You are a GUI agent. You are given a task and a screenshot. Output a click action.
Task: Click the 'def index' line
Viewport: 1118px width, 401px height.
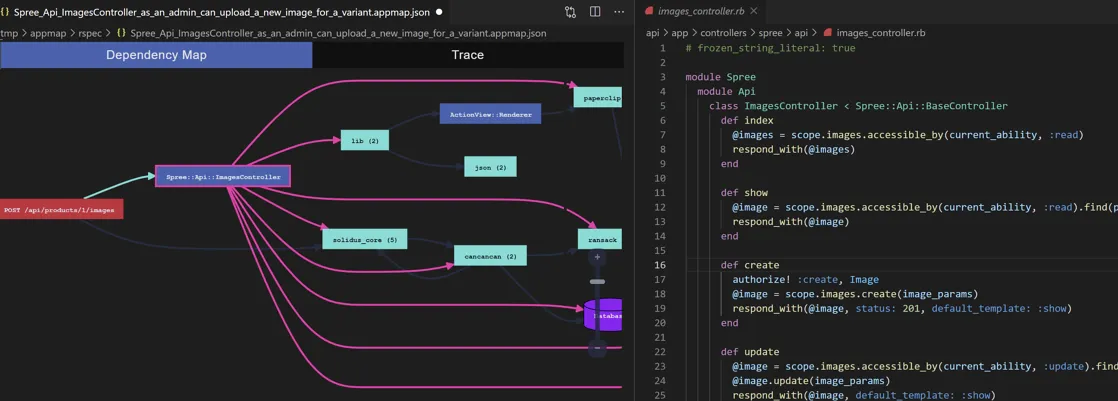click(x=747, y=120)
